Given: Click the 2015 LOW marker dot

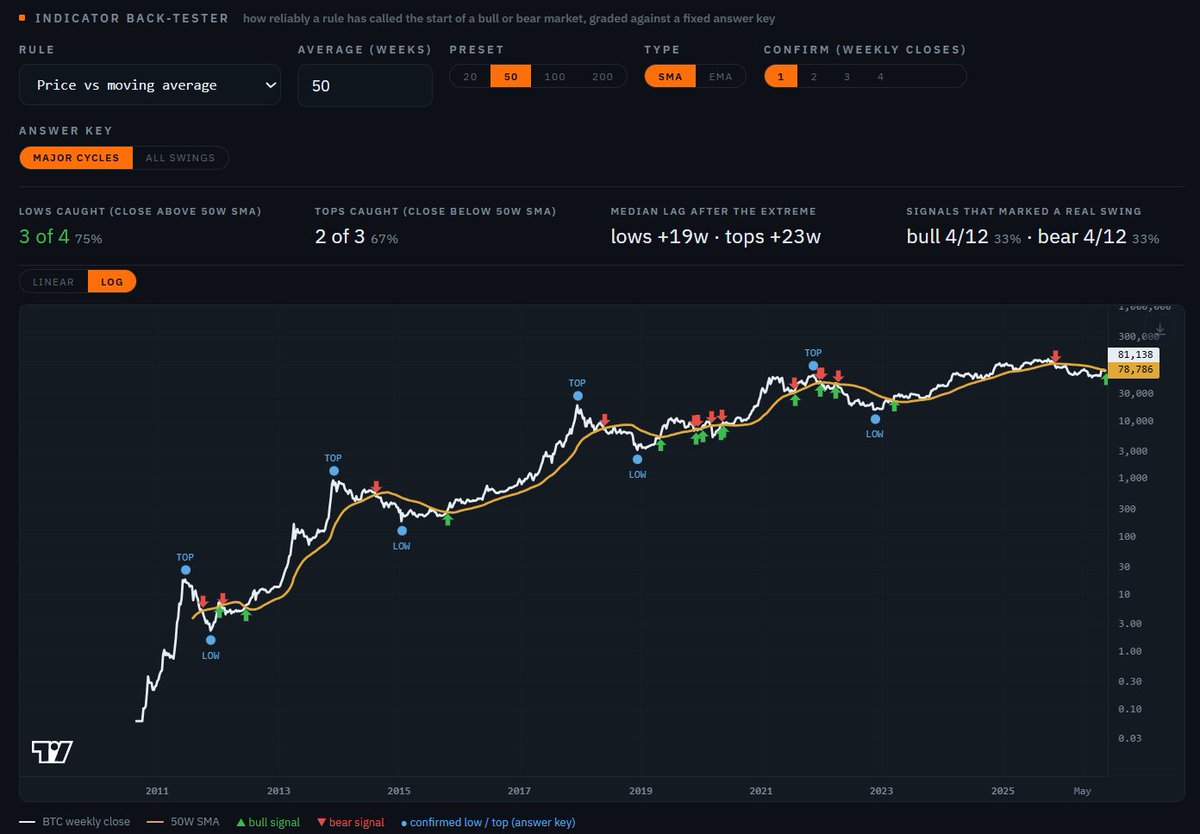Looking at the screenshot, I should (x=401, y=531).
